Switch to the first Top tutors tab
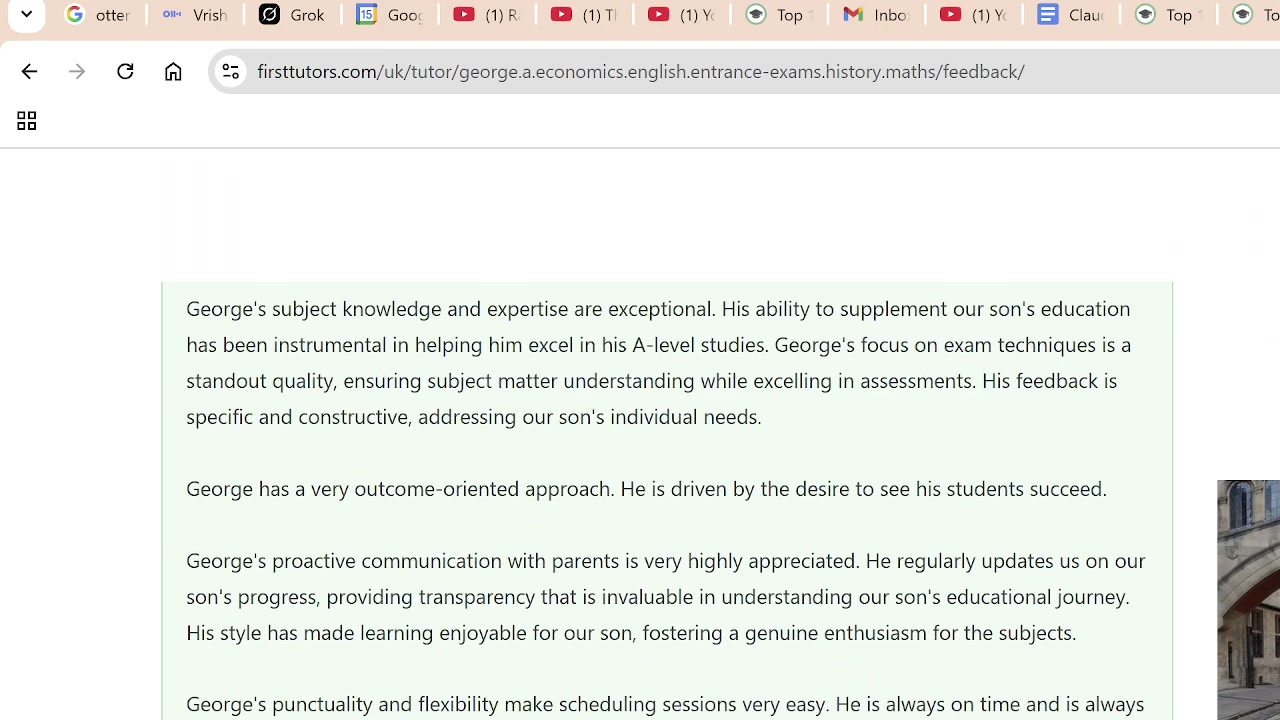This screenshot has height=720, width=1280. [x=779, y=15]
